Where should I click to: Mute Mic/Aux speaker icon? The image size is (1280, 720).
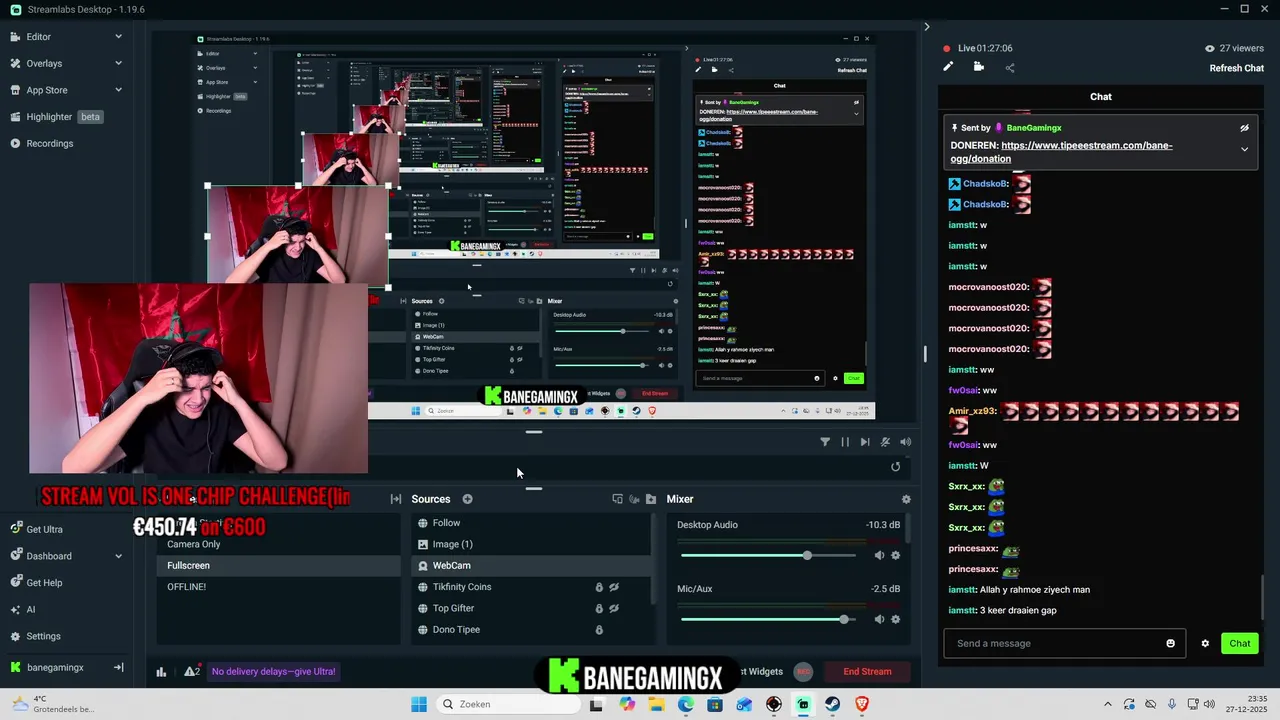click(x=879, y=619)
